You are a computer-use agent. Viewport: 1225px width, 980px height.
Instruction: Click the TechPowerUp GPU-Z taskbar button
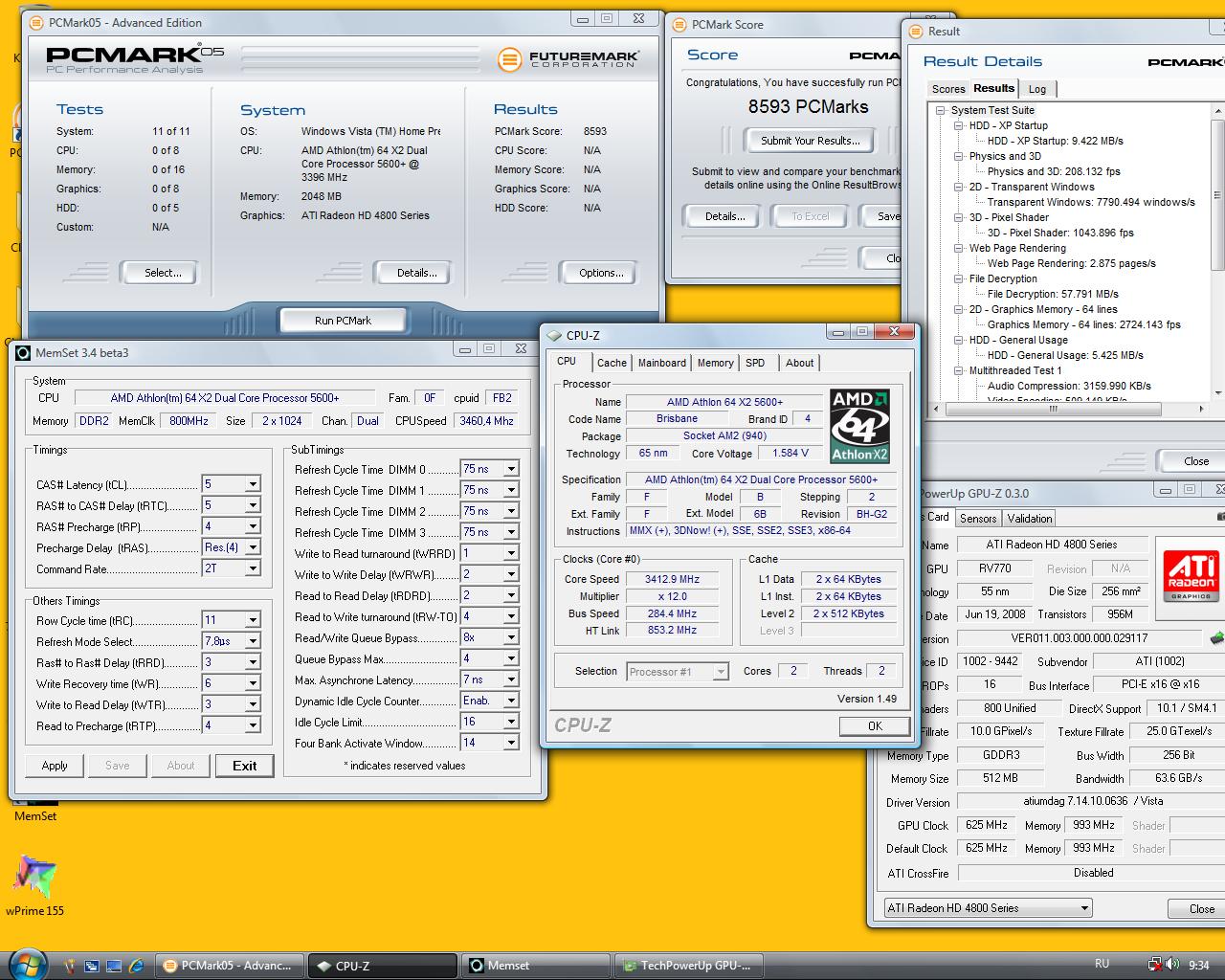688,965
